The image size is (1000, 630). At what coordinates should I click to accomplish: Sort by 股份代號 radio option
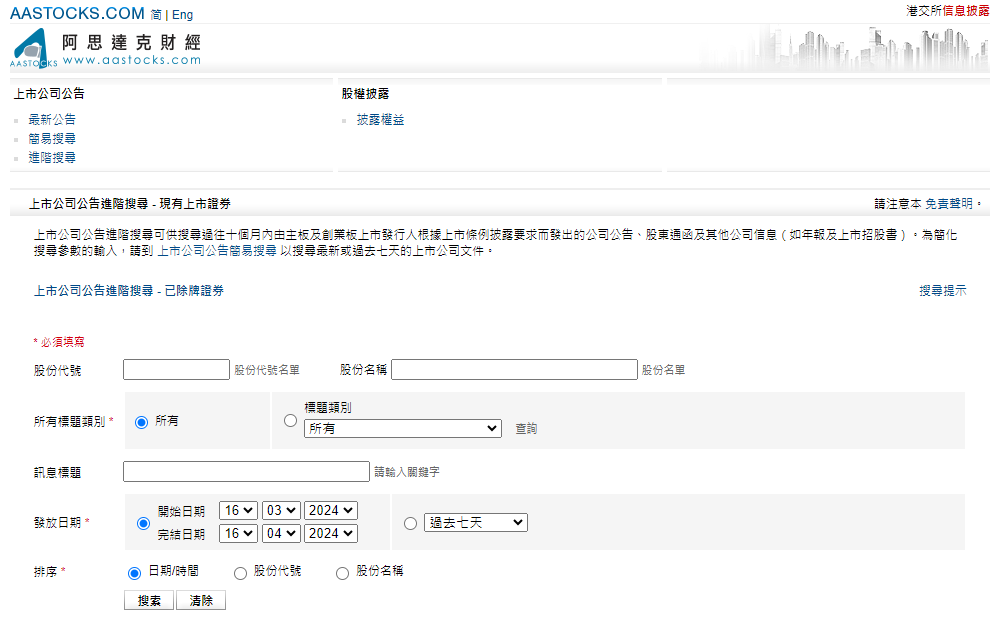[240, 573]
